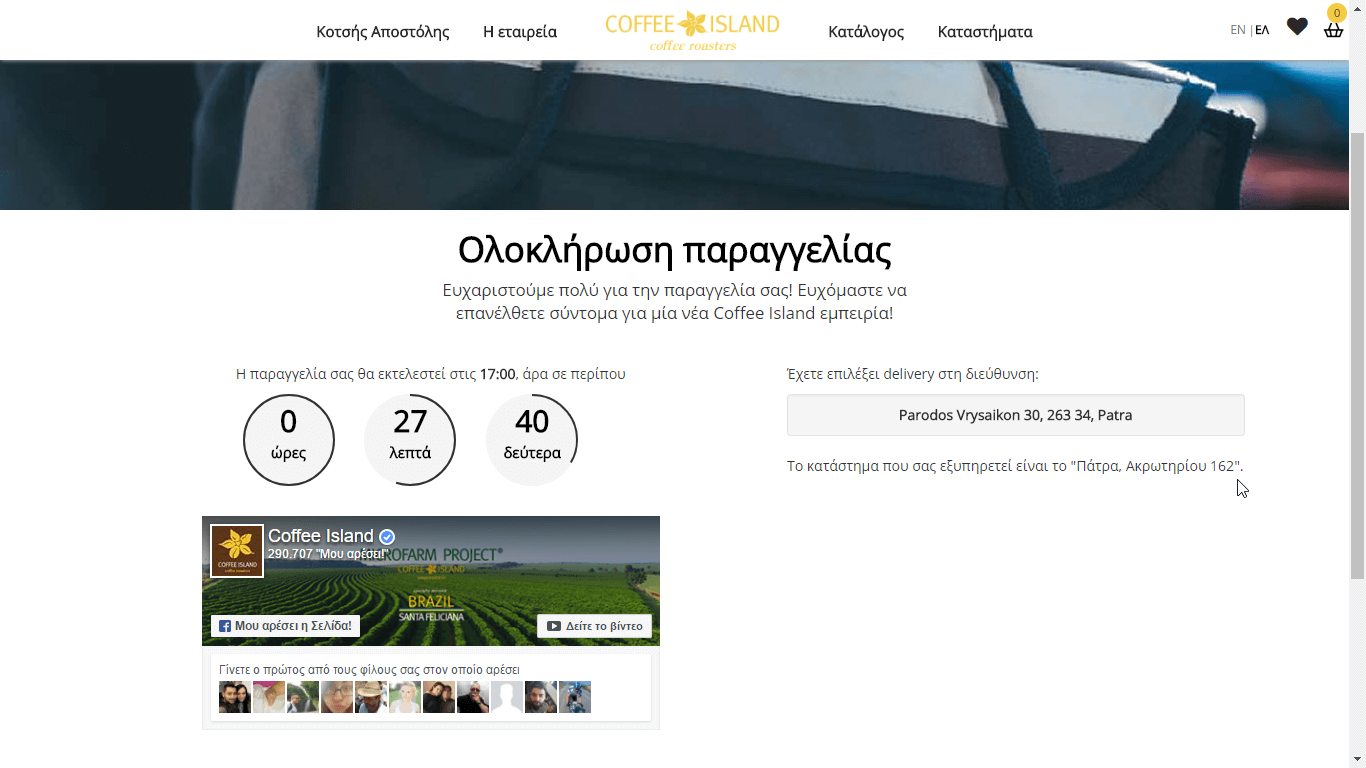Click the Έχετε επιλέξει delivery στη διεύθυνση text

click(913, 374)
